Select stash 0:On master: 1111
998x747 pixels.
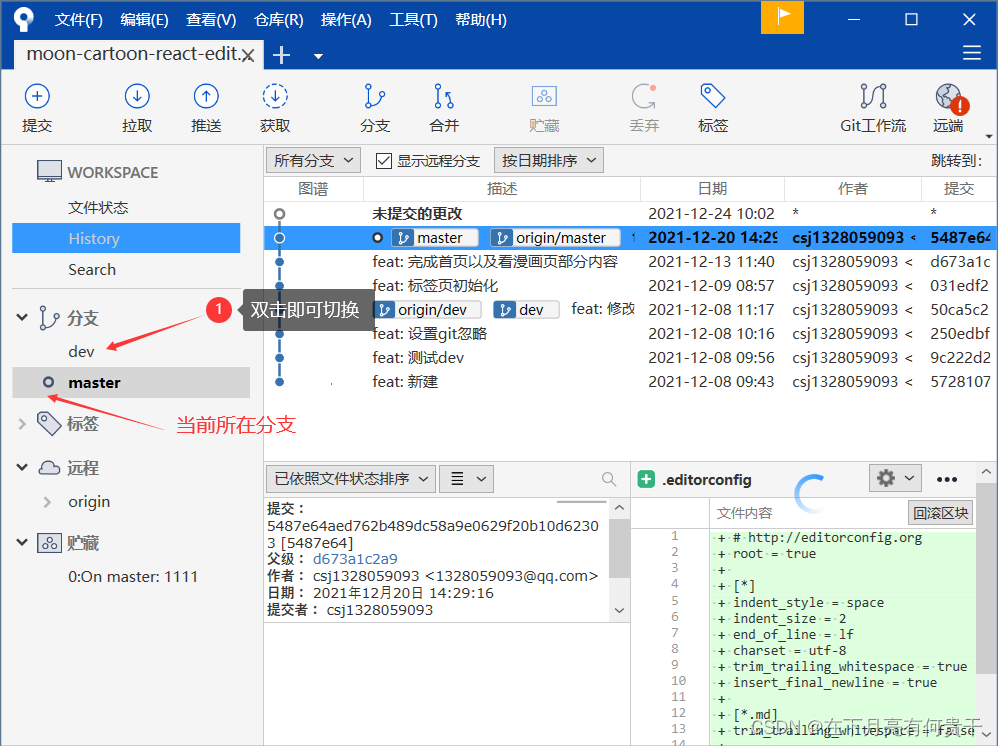[x=132, y=576]
